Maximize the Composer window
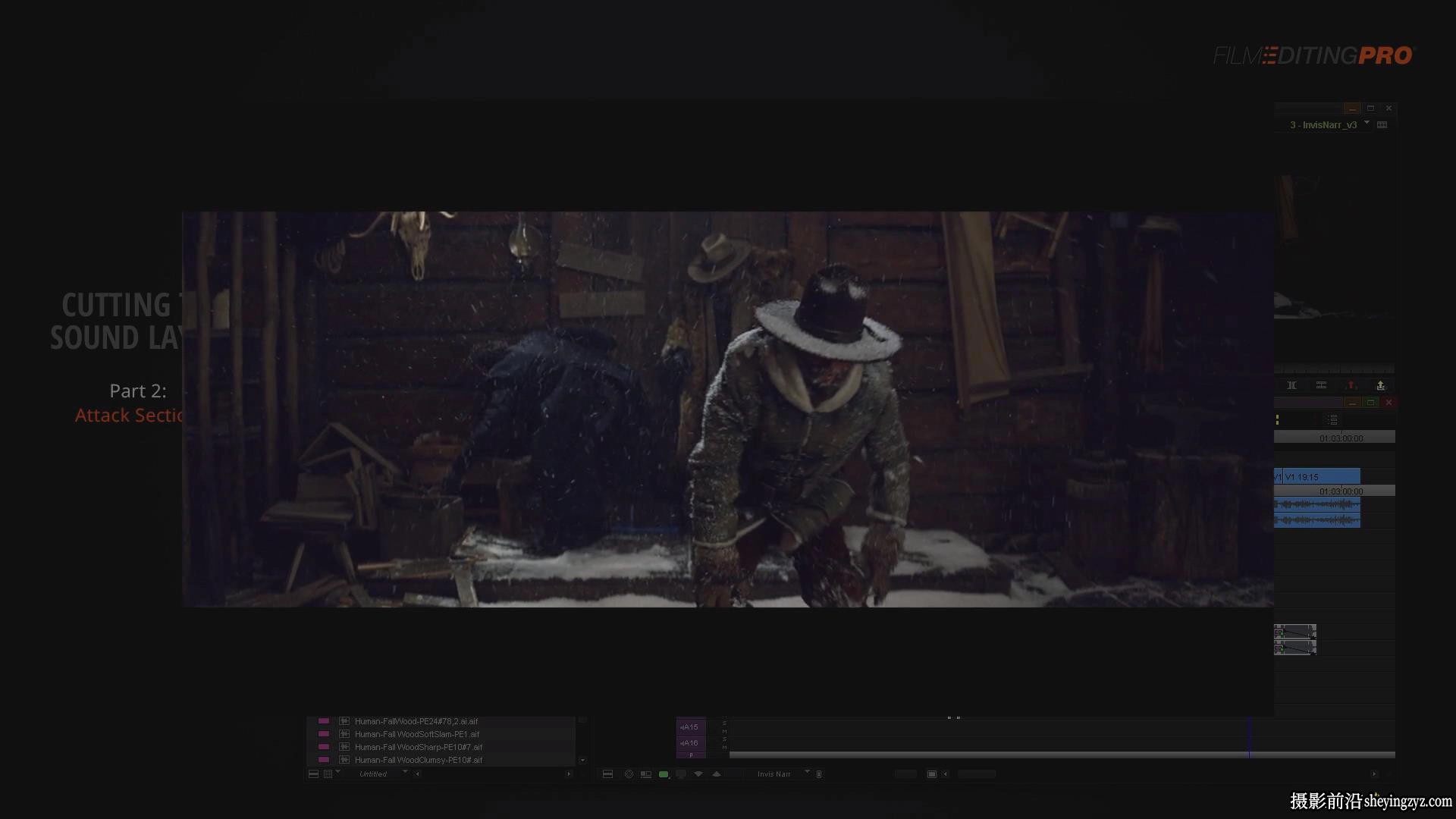The image size is (1456, 819). click(x=1370, y=108)
